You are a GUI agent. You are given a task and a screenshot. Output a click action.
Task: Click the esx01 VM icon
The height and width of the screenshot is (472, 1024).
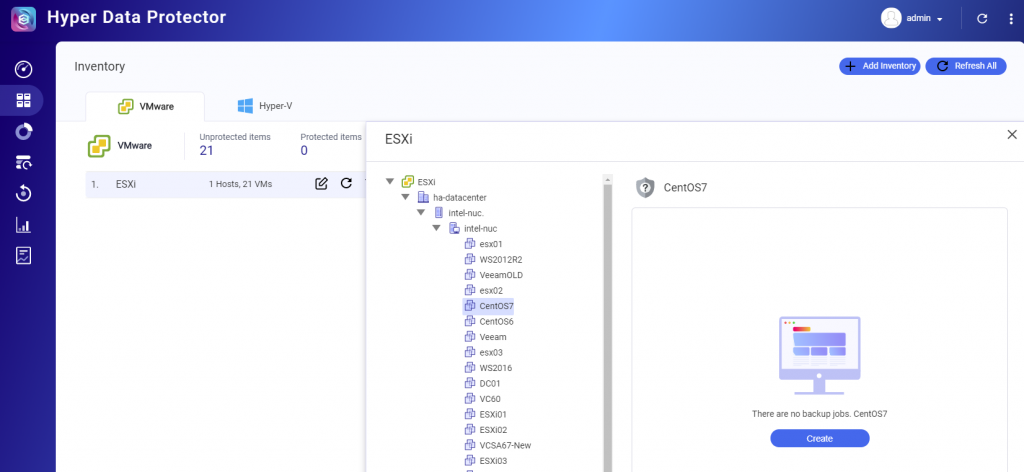[x=470, y=244]
